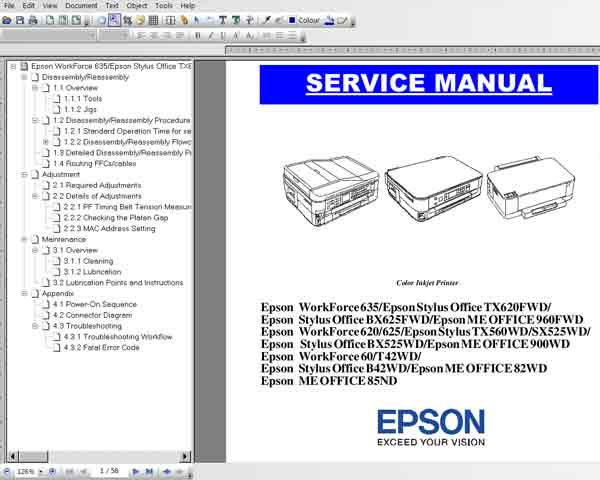600x480 pixels.
Task: Collapse the Adjustment bookmark node
Action: (24, 175)
